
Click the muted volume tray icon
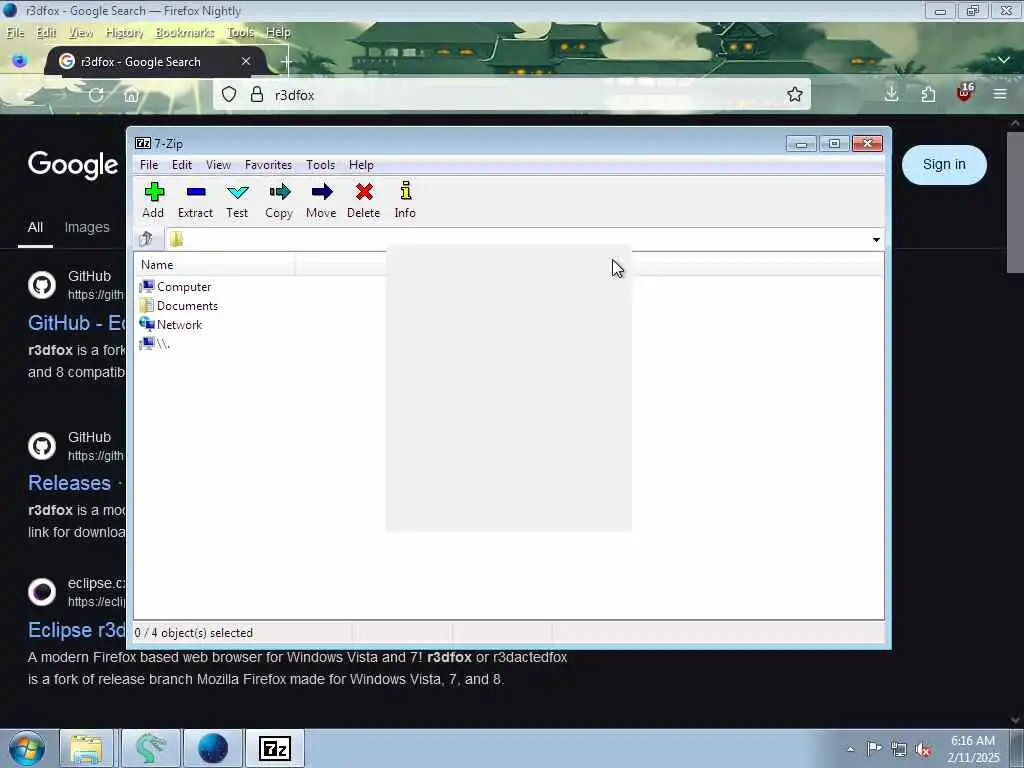pos(923,750)
